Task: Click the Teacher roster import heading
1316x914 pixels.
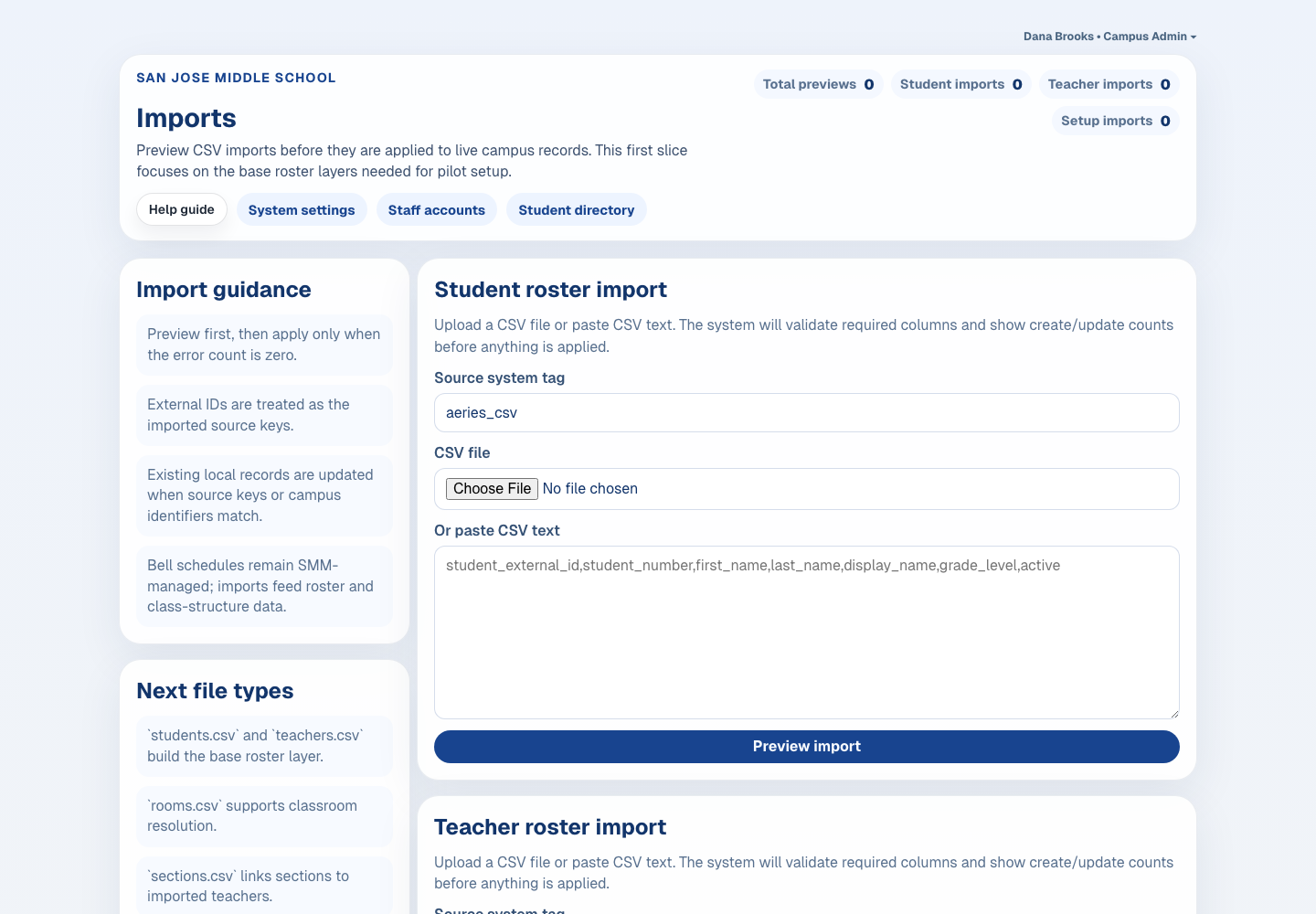Action: 550,827
